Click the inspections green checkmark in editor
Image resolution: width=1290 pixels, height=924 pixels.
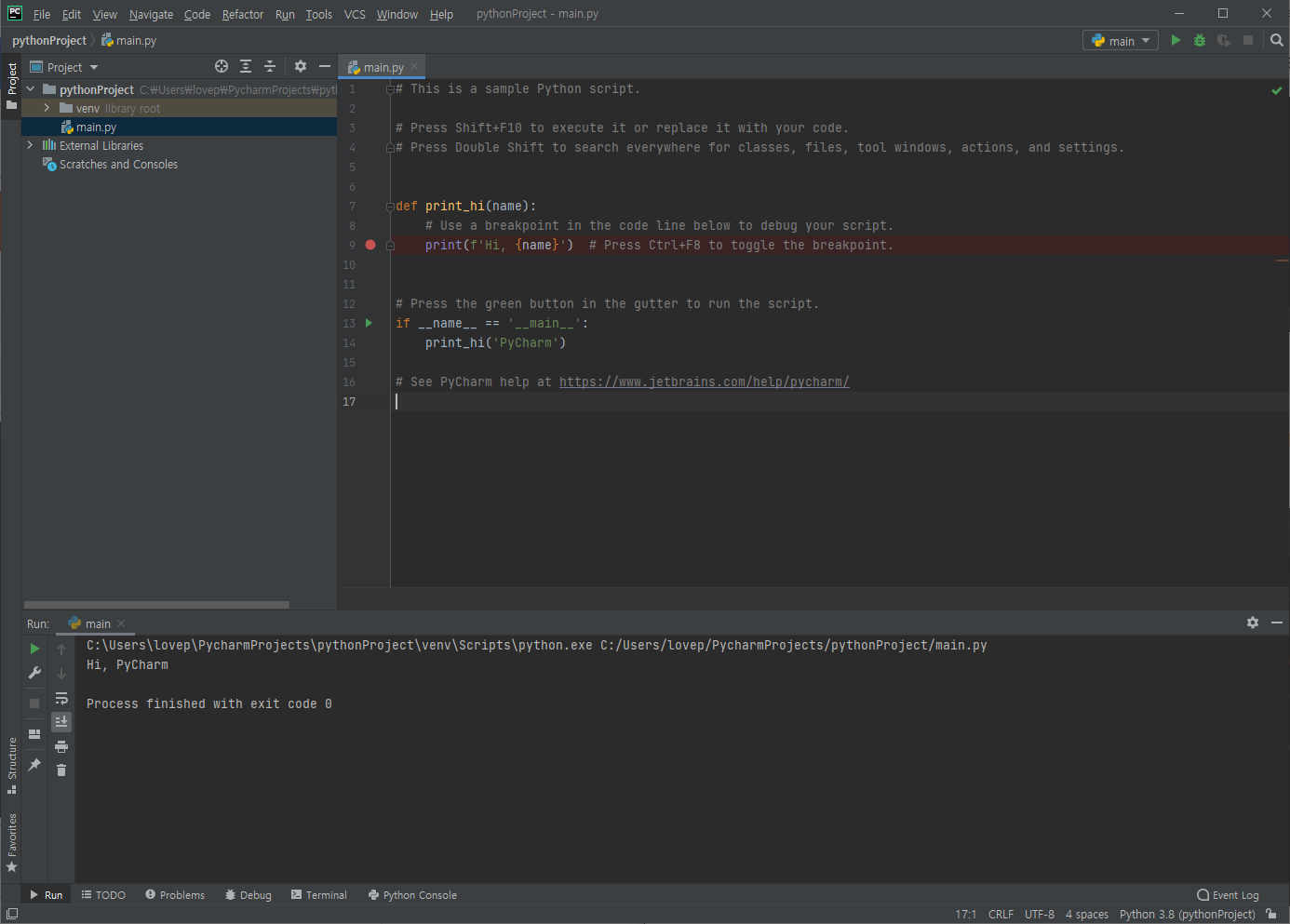(x=1277, y=90)
